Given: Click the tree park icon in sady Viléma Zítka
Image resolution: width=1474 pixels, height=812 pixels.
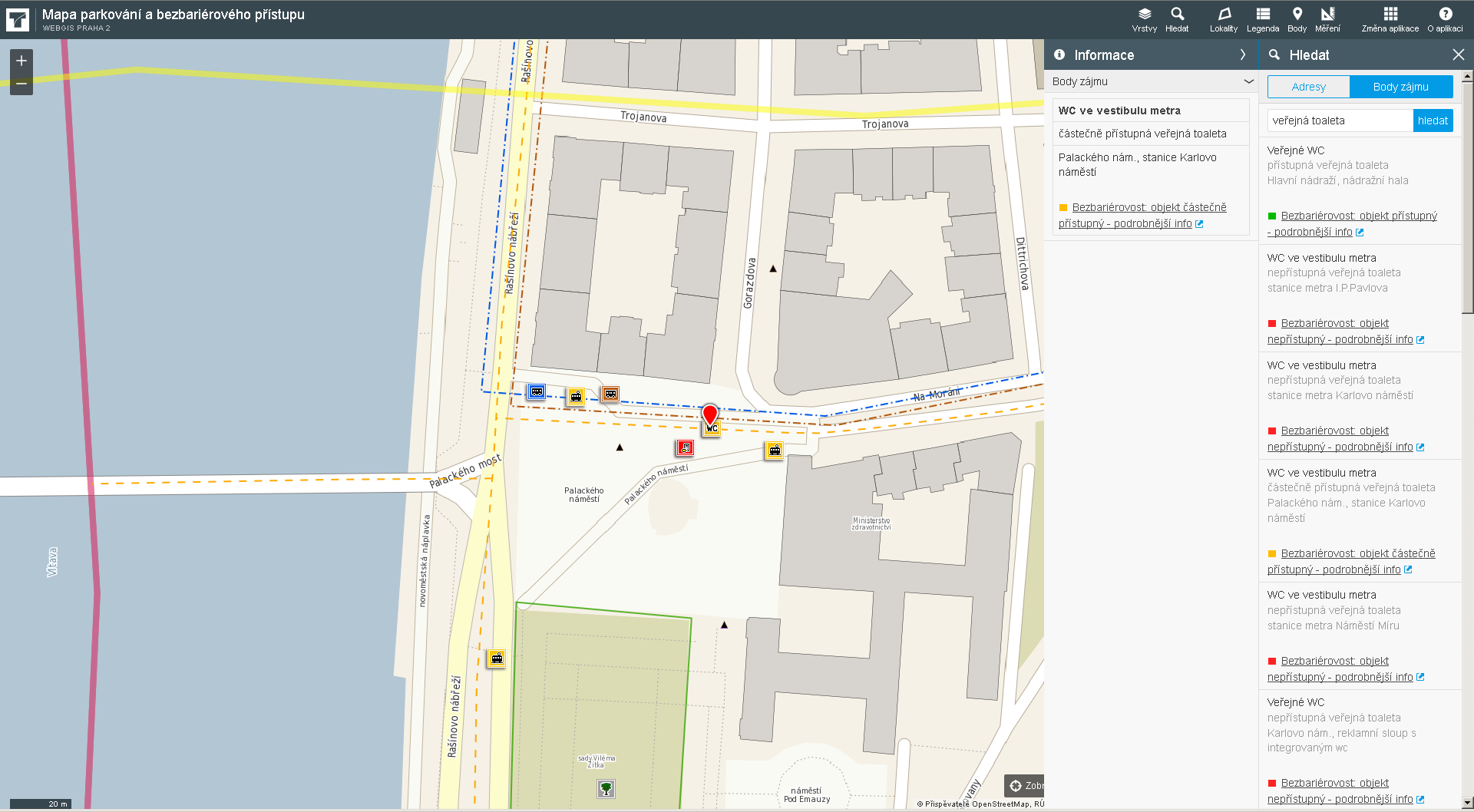Looking at the screenshot, I should [x=606, y=788].
